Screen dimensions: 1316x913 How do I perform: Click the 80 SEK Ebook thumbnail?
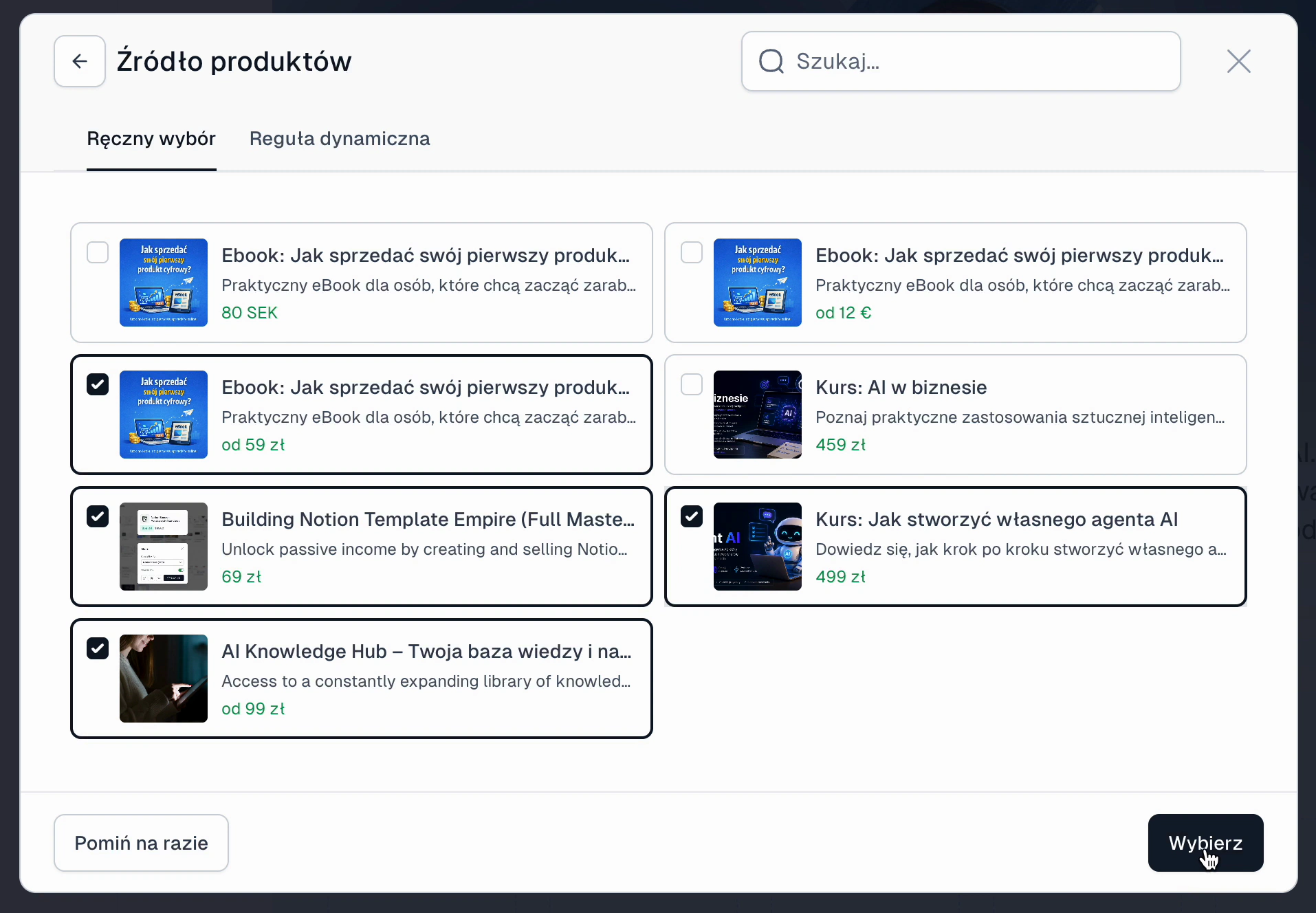[164, 283]
